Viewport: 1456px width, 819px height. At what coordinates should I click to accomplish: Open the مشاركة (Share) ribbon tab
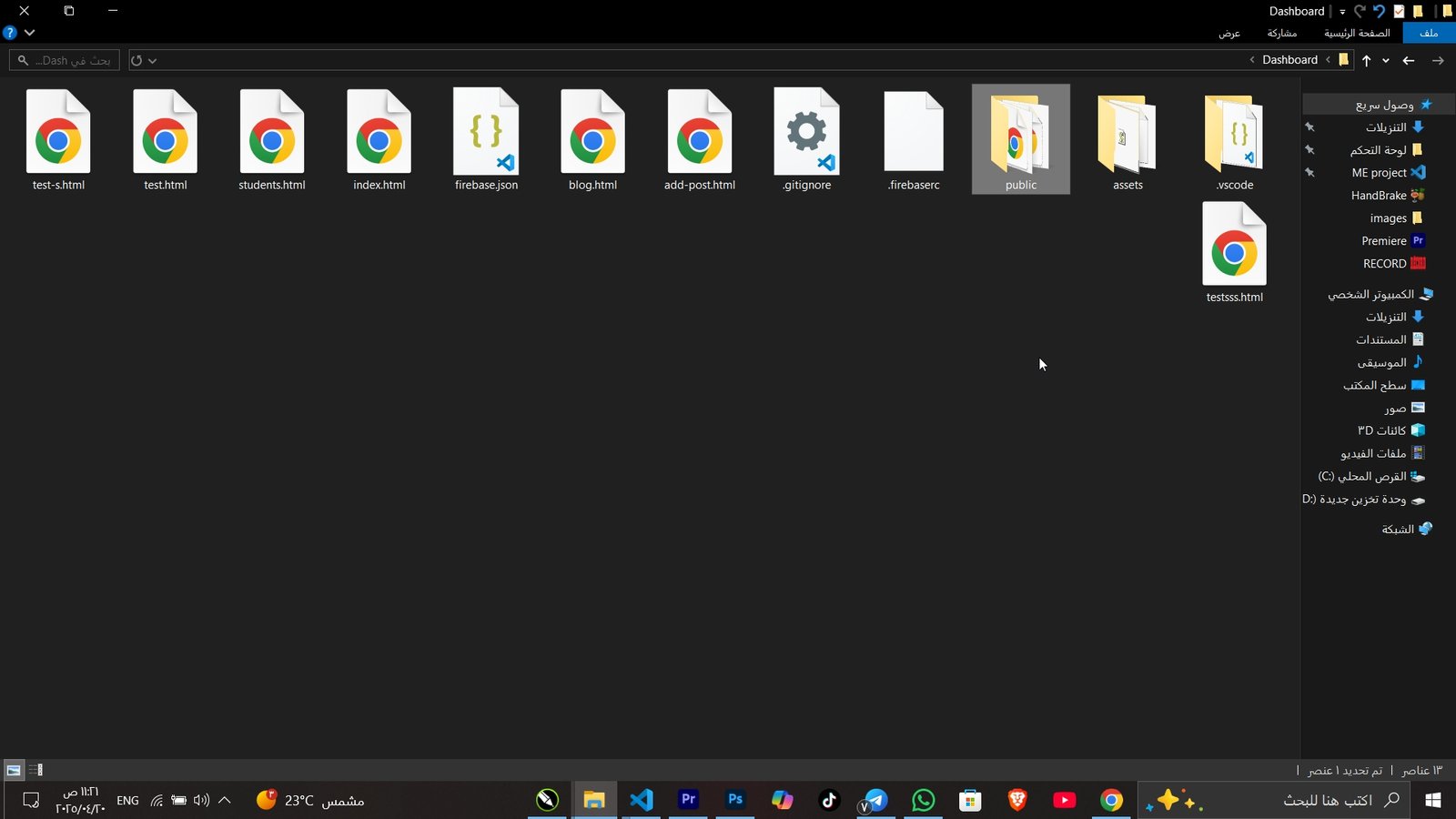pos(1281,33)
